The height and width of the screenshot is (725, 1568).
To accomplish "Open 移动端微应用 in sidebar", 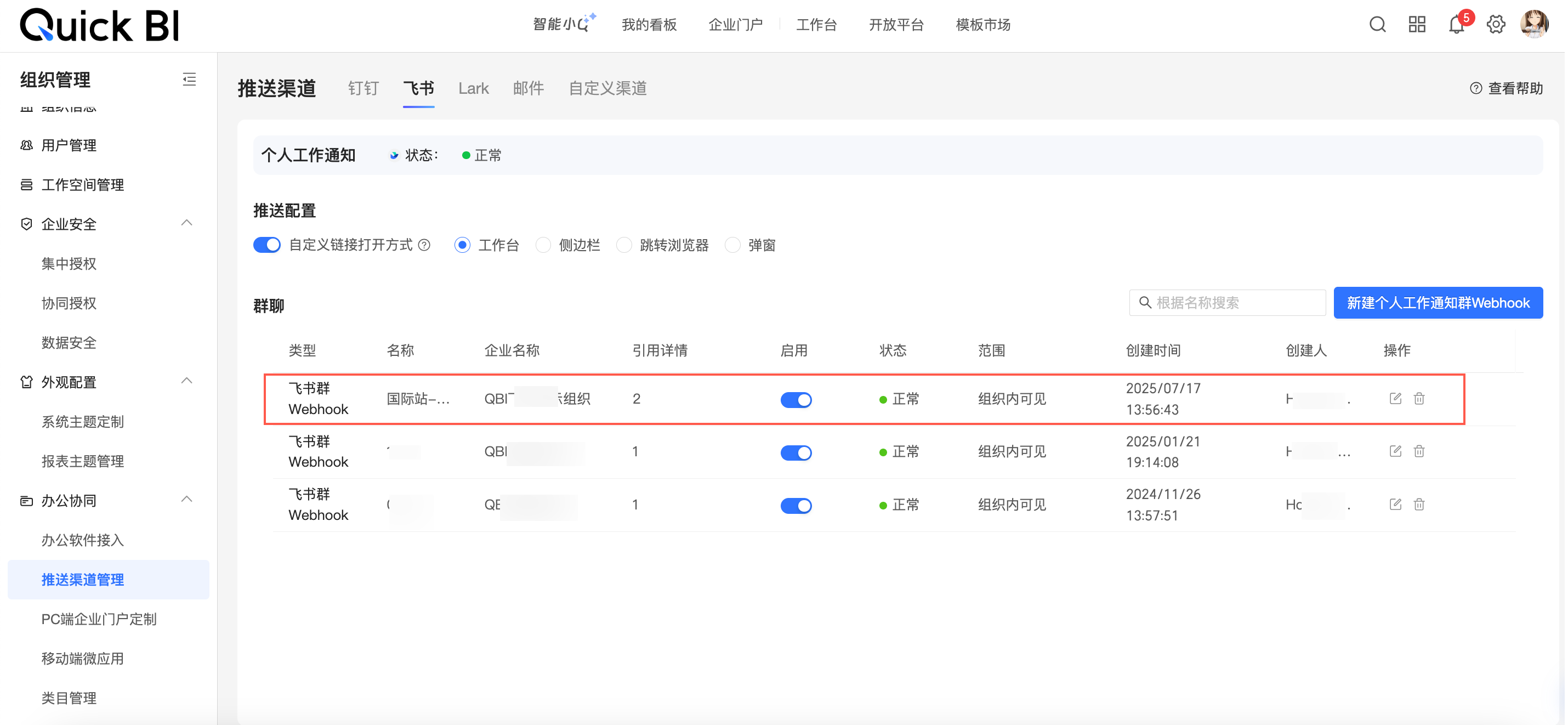I will point(83,659).
